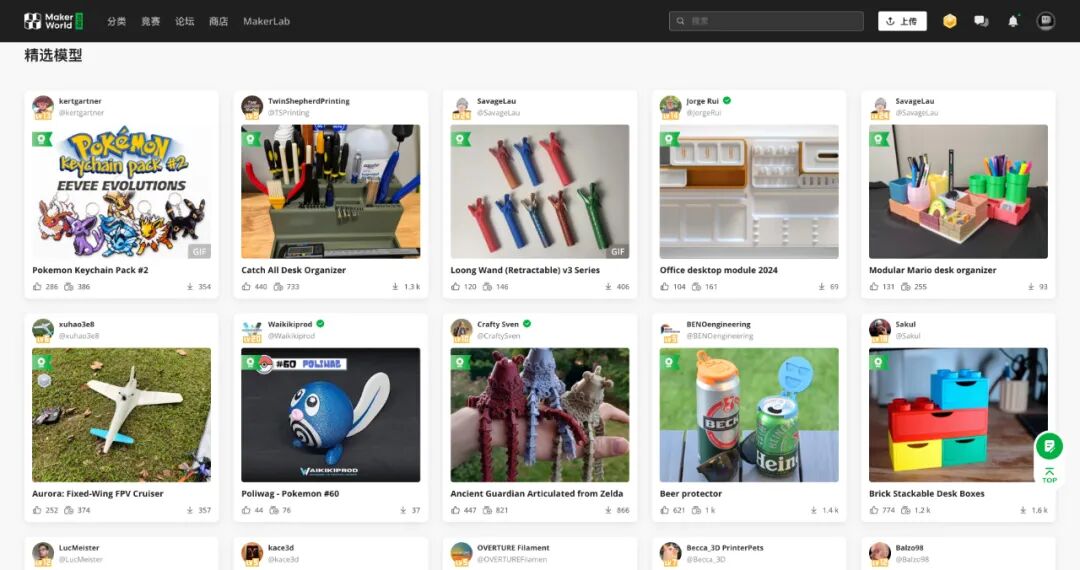The image size is (1080, 570).
Task: Open Loong Wand (Retractable) v3 Series title
Action: (x=525, y=270)
